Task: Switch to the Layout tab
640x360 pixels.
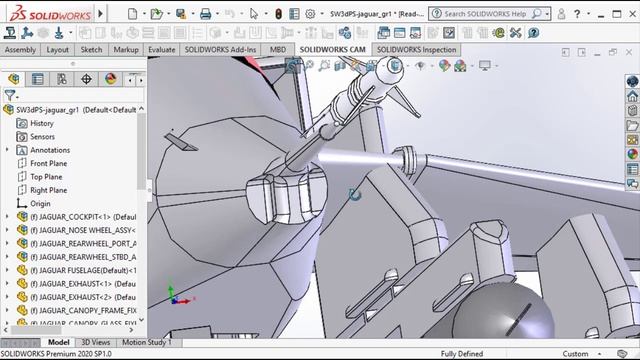Action: point(58,50)
